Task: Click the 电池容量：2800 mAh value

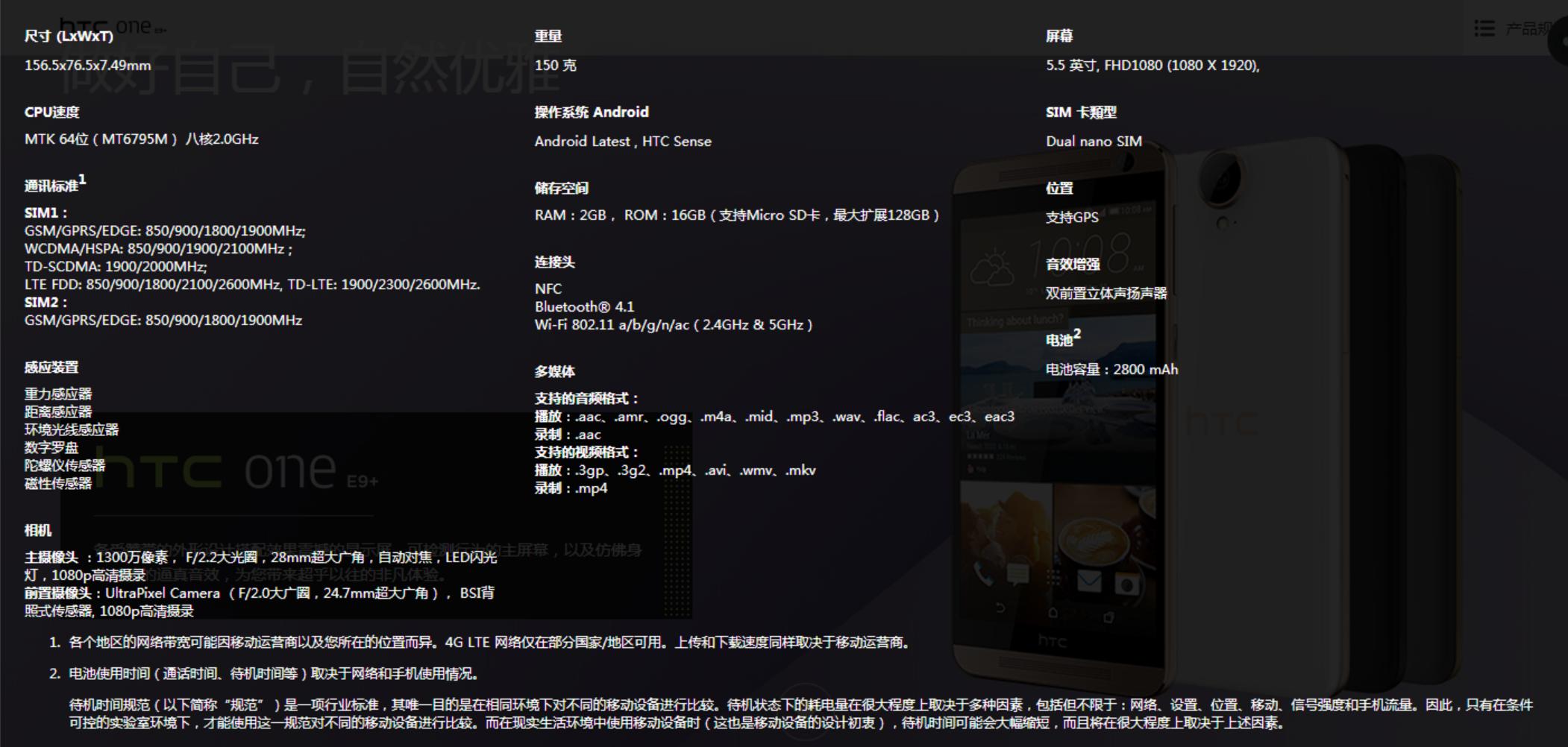Action: pyautogui.click(x=1112, y=369)
